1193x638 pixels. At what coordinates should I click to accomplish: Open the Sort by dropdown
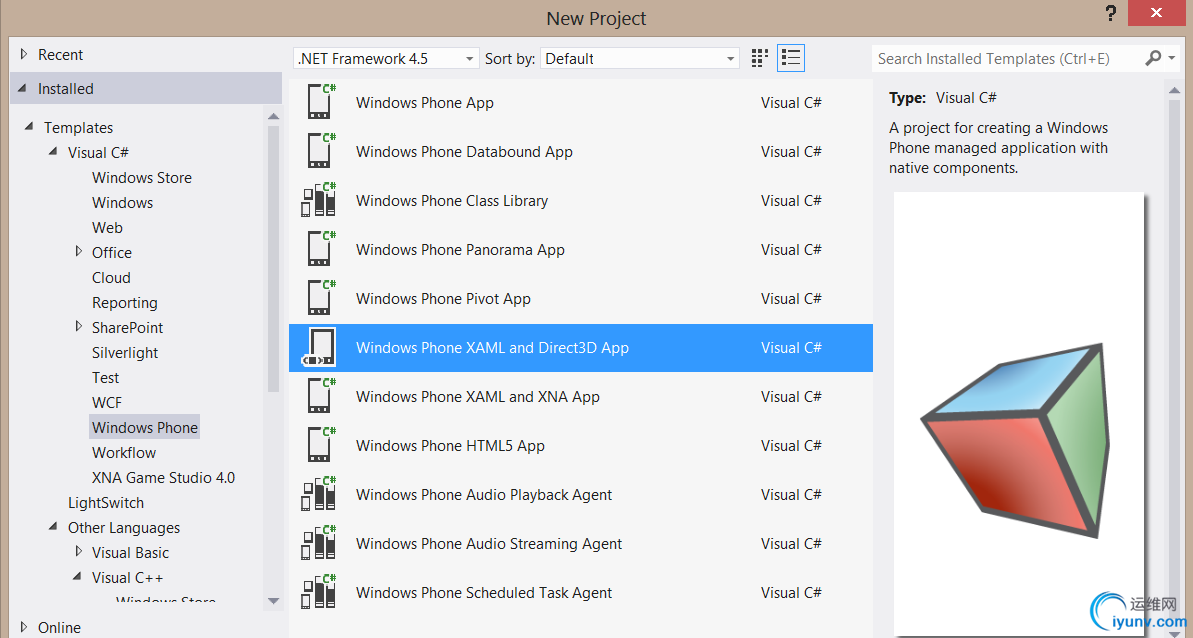[x=640, y=59]
